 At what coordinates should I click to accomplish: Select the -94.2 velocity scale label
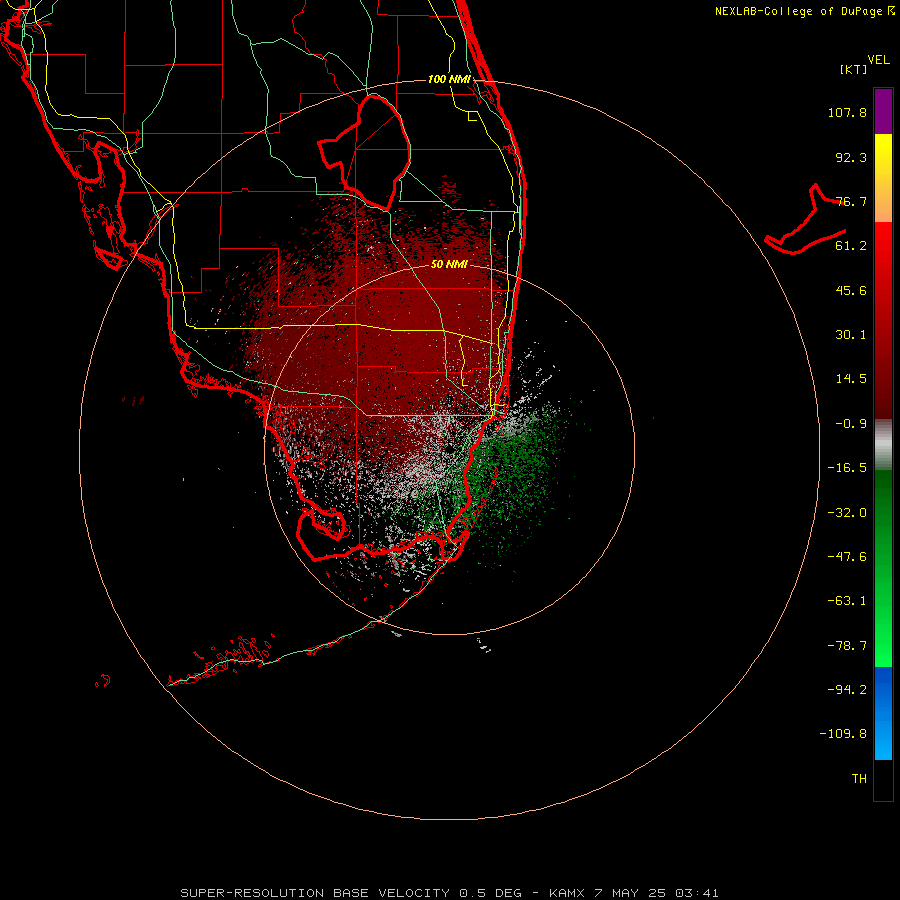pyautogui.click(x=847, y=689)
